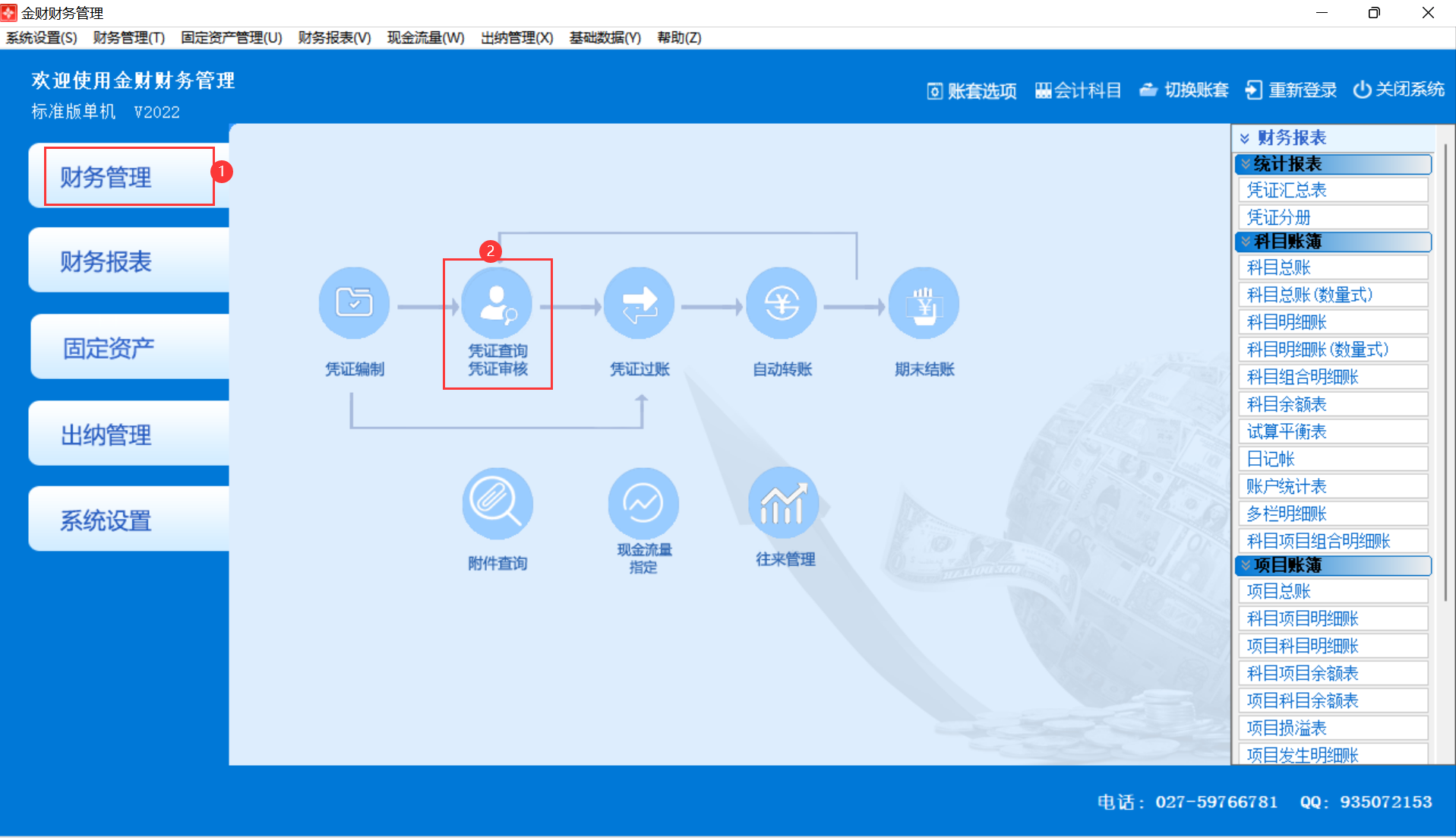
Task: Open the 财务管理(T) menu
Action: click(x=129, y=37)
